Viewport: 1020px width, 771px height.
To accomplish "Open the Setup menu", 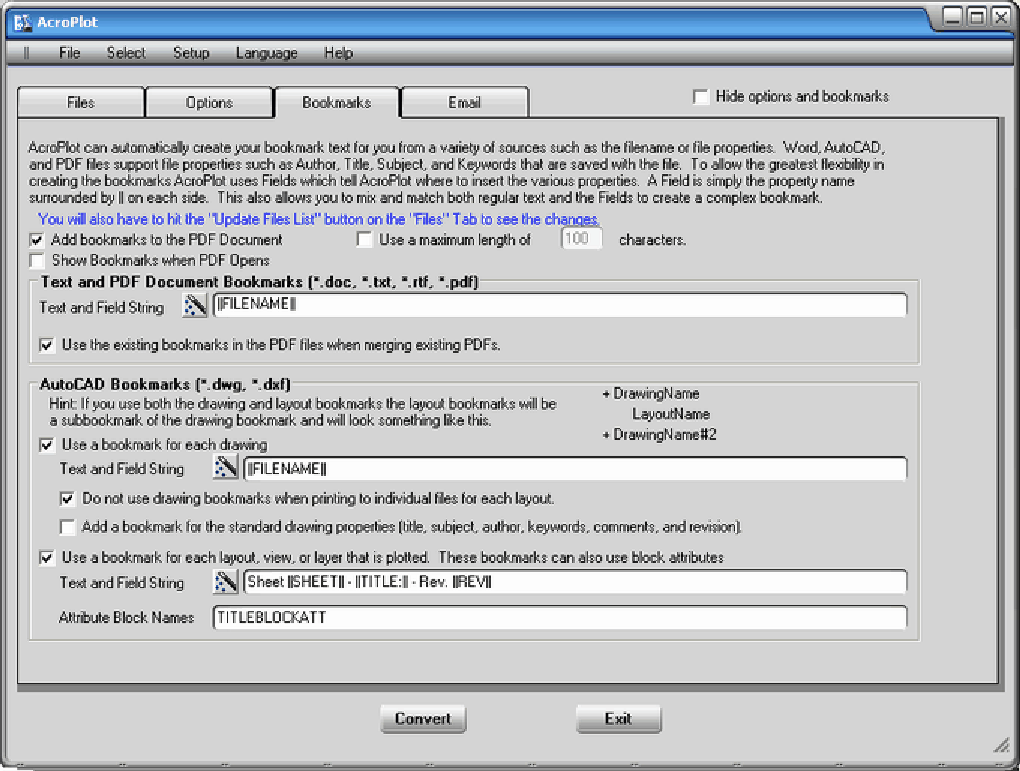I will 191,53.
